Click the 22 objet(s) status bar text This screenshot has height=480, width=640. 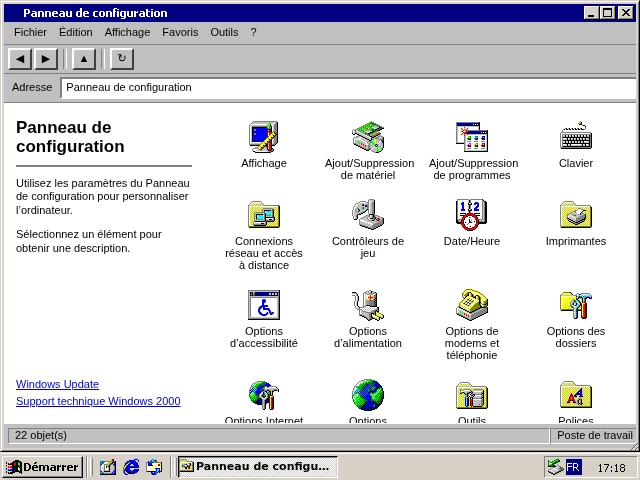pyautogui.click(x=41, y=436)
